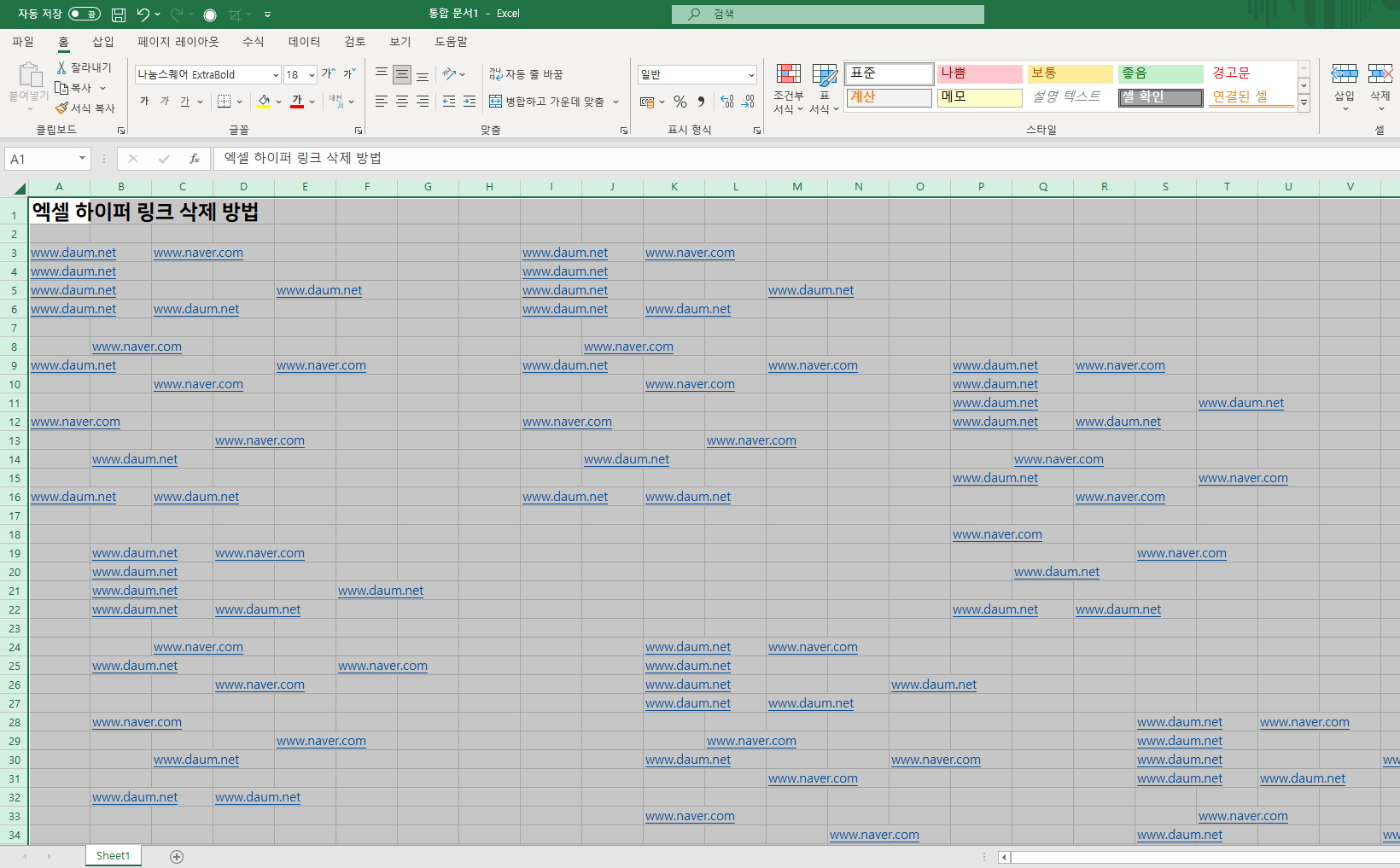Image resolution: width=1400 pixels, height=868 pixels.
Task: Click the horizontal scrollbar left arrow
Action: [x=1005, y=857]
